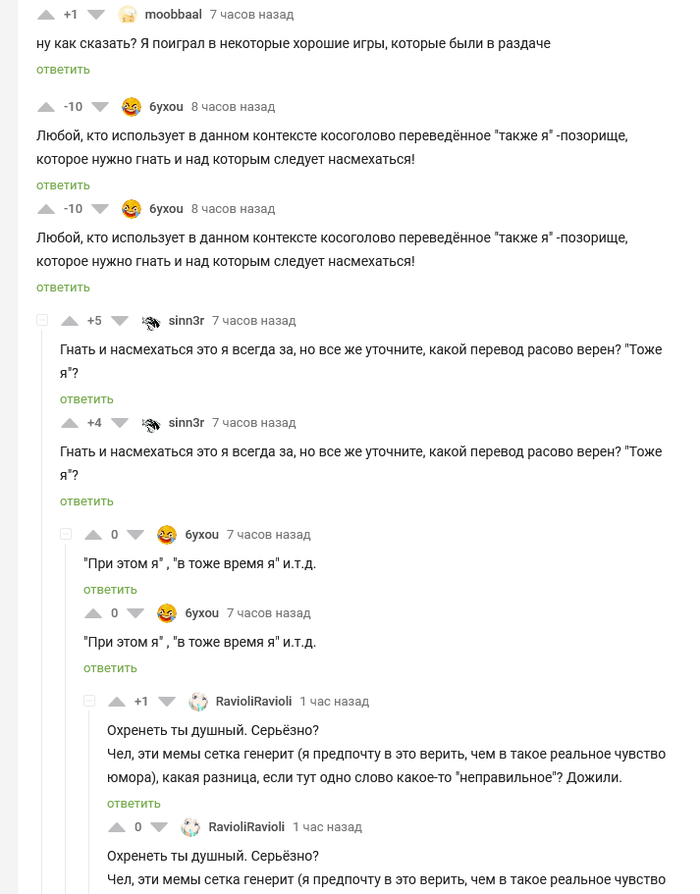Click moobbaal's "7 часов назад" timestamp
The height and width of the screenshot is (894, 700).
(252, 15)
